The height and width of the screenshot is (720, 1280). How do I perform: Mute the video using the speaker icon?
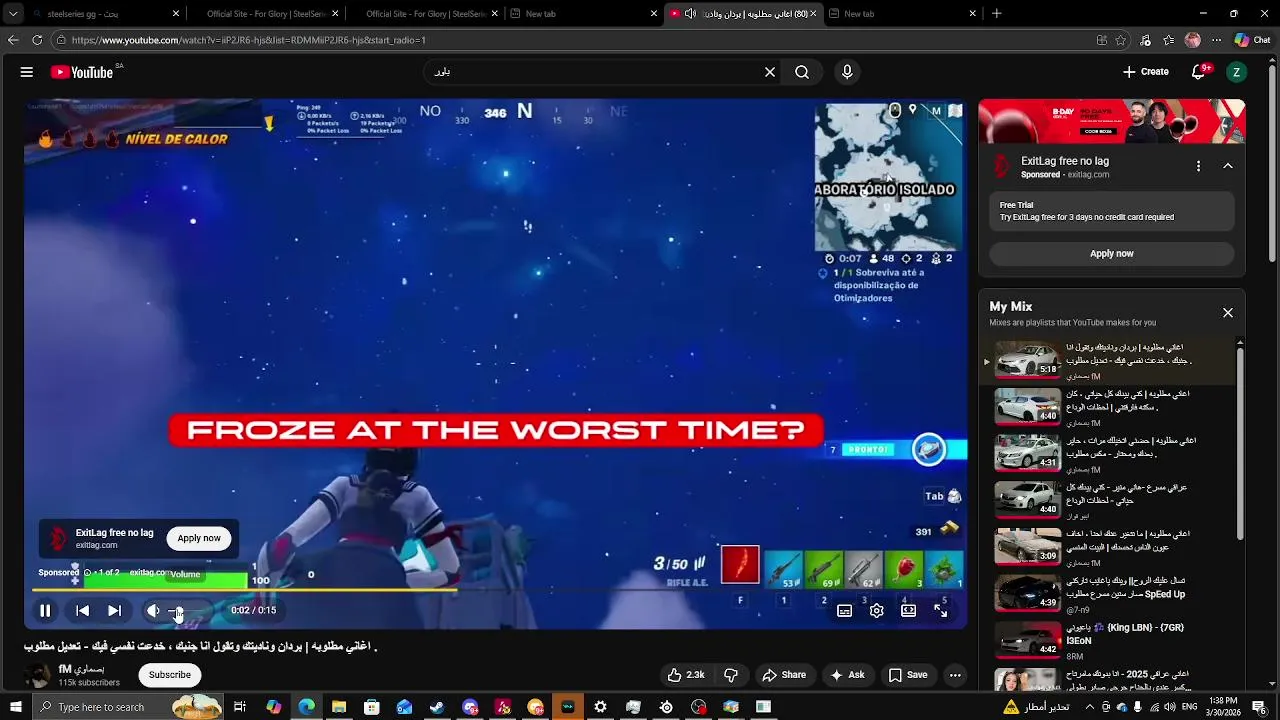[153, 610]
